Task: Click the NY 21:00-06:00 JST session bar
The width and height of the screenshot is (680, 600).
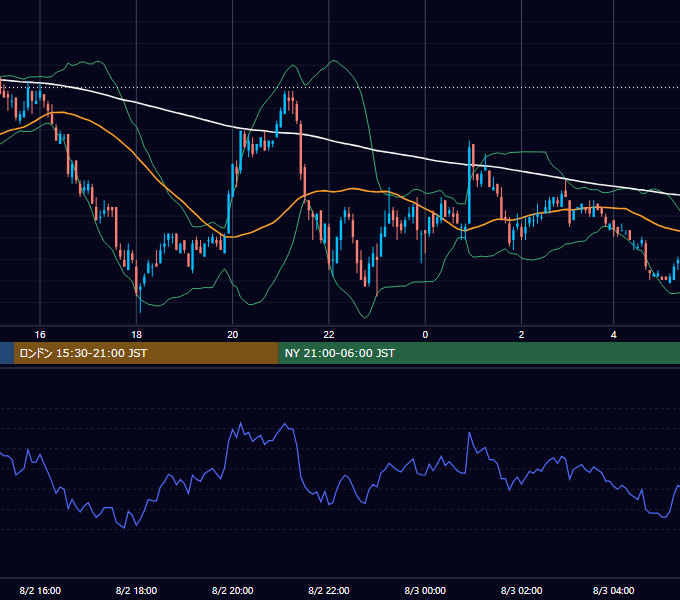Action: [479, 353]
